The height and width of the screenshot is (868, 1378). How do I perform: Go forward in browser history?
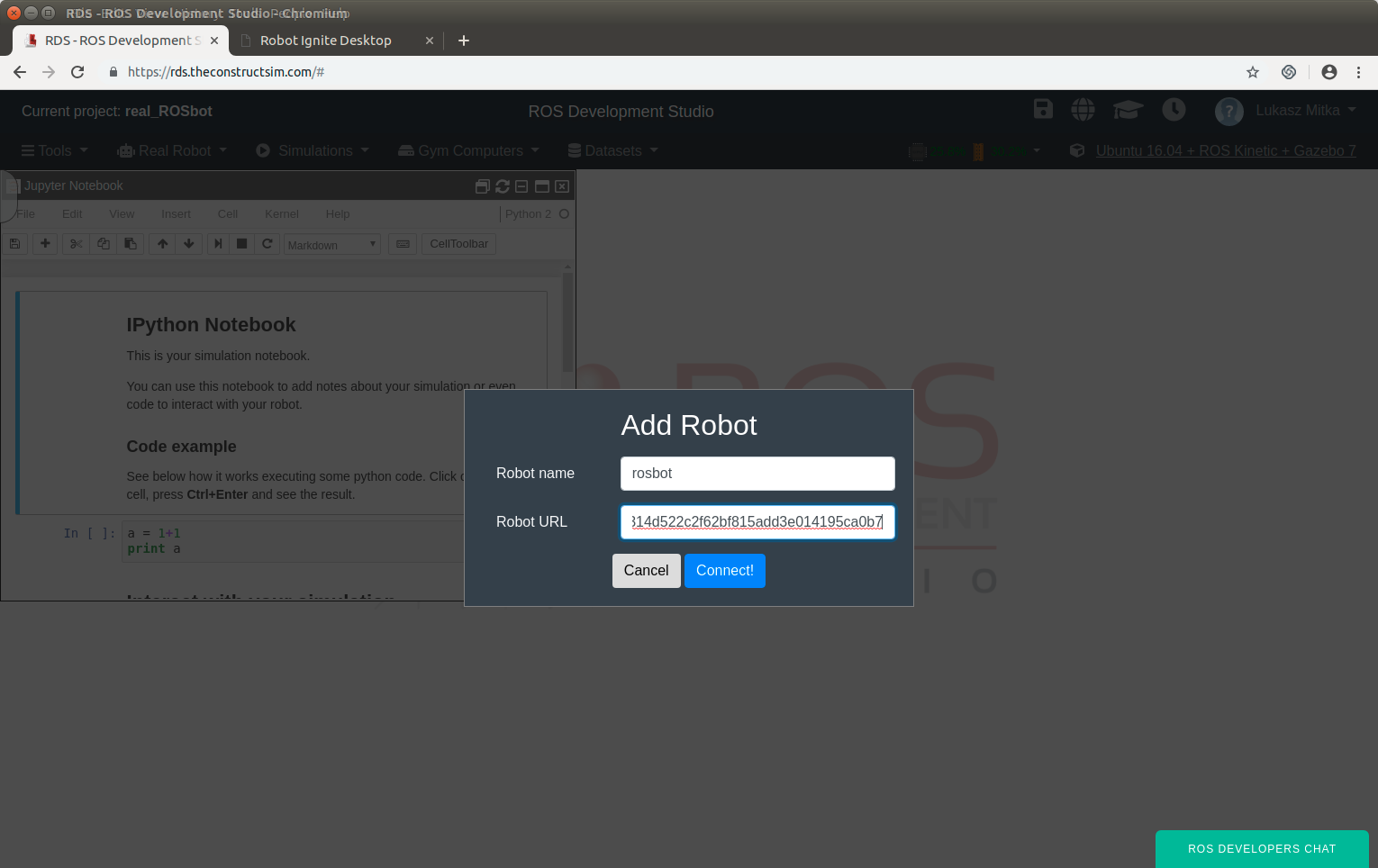[x=49, y=72]
